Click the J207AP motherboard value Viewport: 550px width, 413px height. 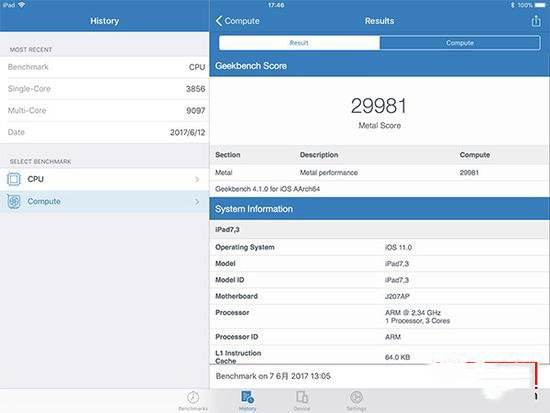[x=397, y=297]
